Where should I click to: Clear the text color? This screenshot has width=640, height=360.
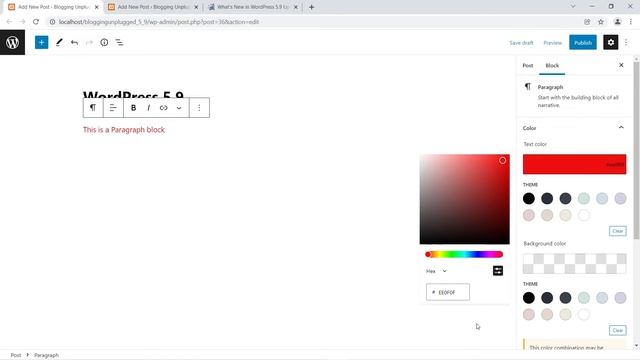tap(618, 231)
